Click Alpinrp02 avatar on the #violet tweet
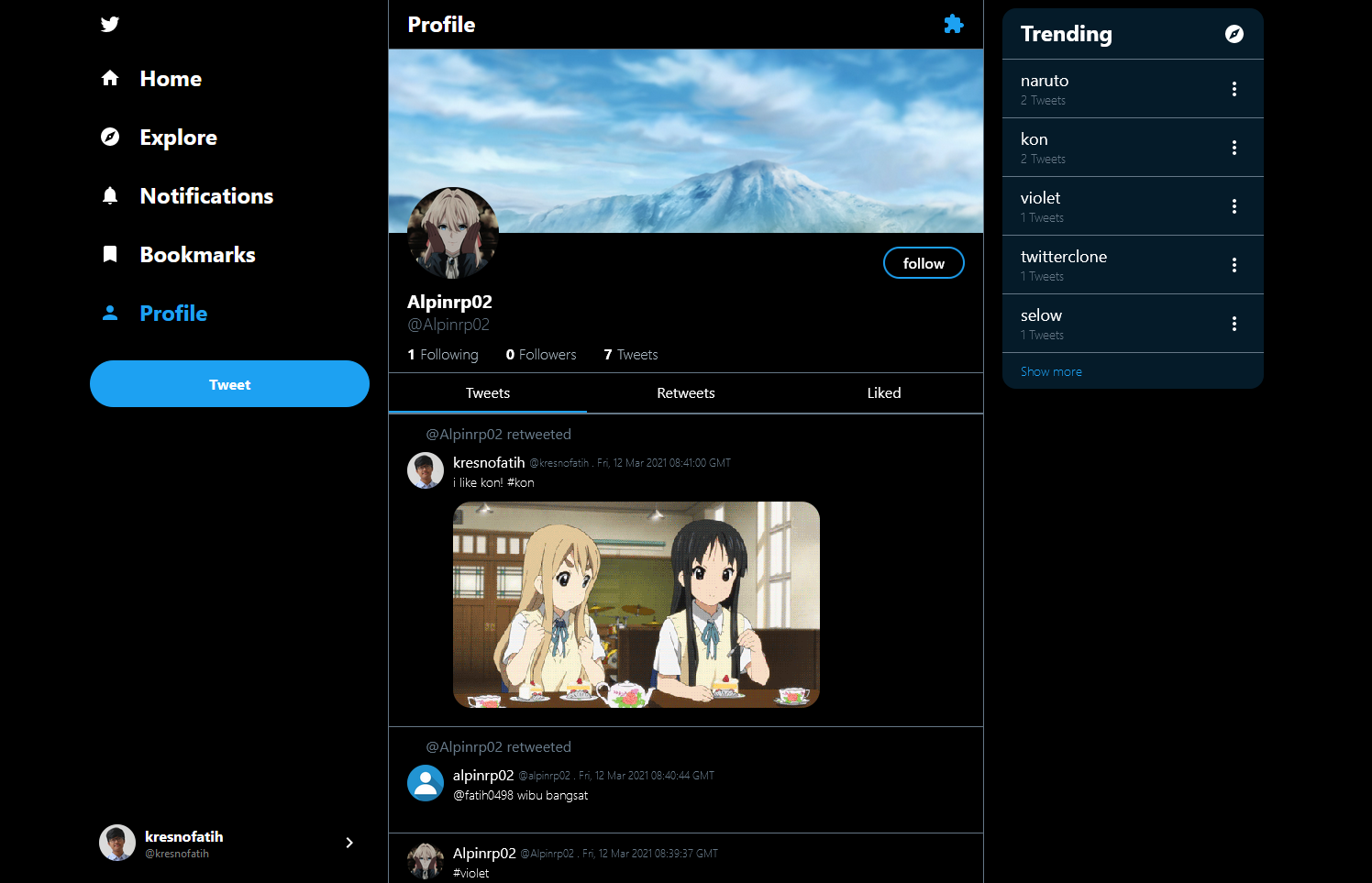The image size is (1372, 883). [x=426, y=862]
